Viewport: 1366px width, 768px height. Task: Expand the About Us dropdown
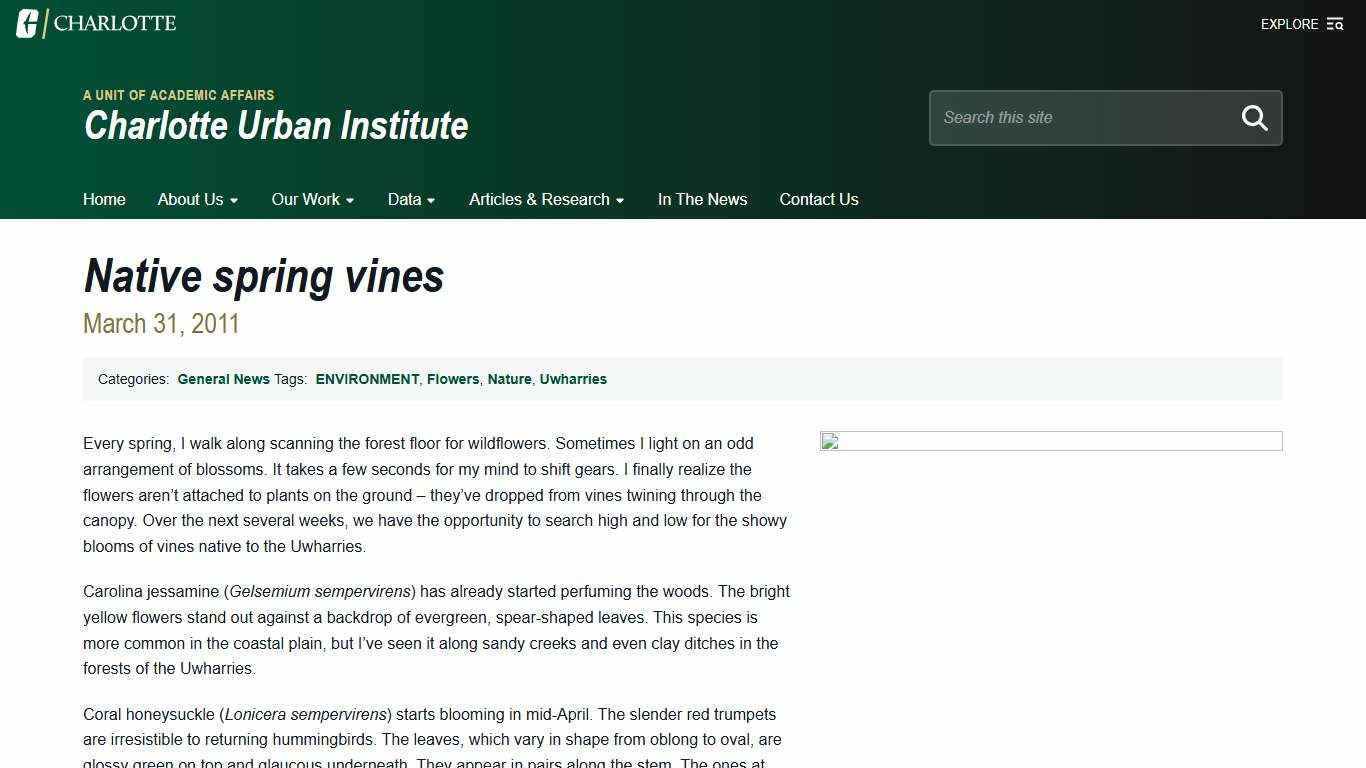tap(197, 199)
